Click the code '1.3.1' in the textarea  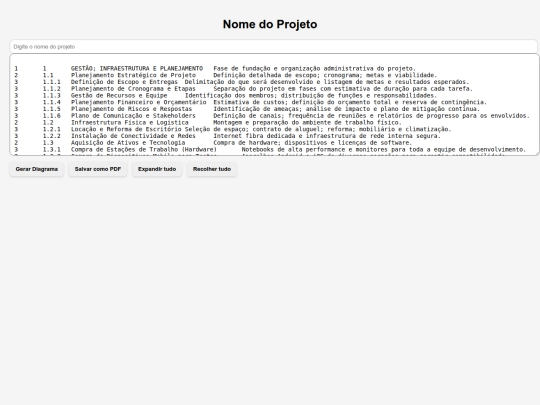(52, 149)
